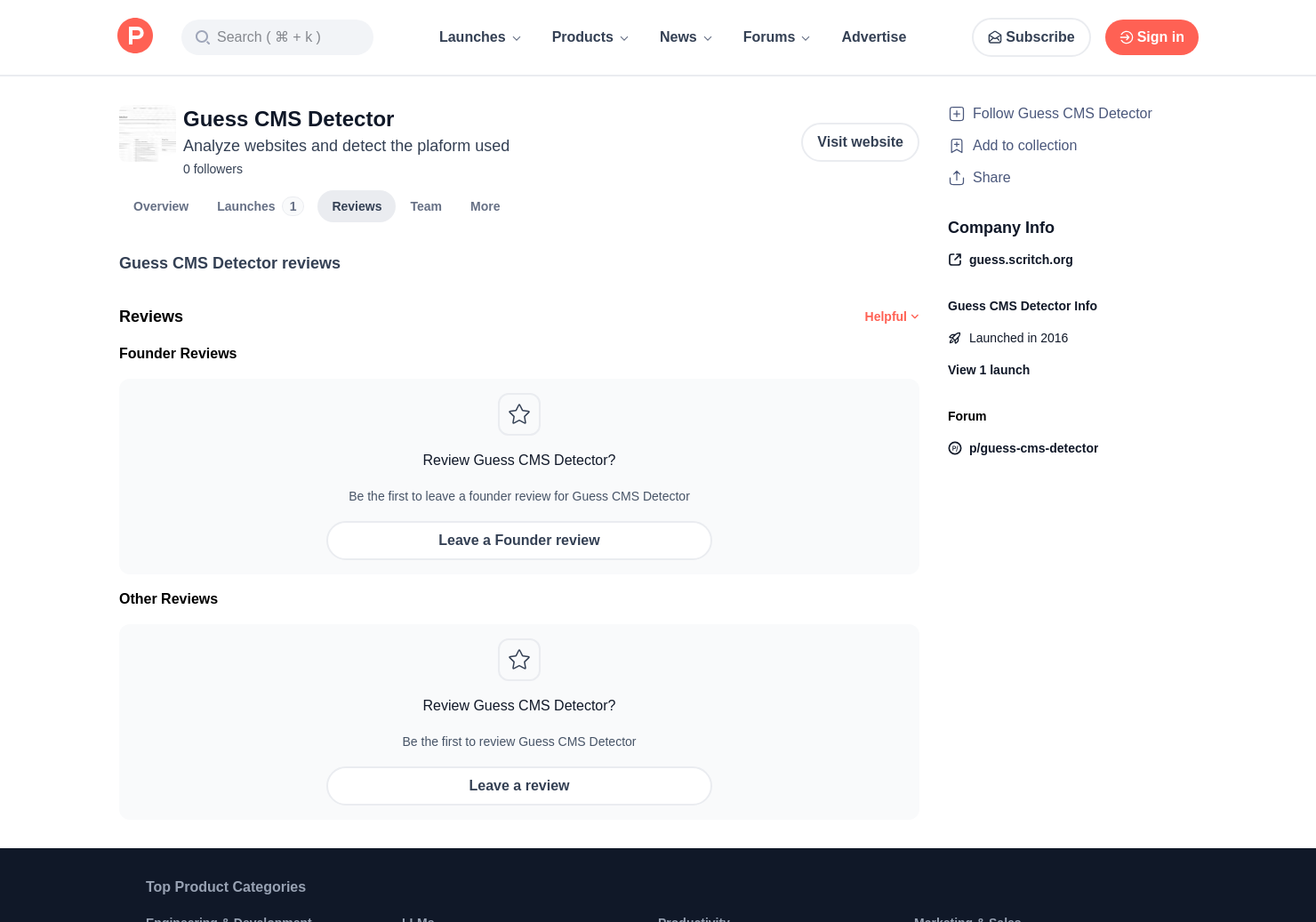Click the forum icon beside p/guess-cms-detector
This screenshot has height=922, width=1316.
(955, 448)
